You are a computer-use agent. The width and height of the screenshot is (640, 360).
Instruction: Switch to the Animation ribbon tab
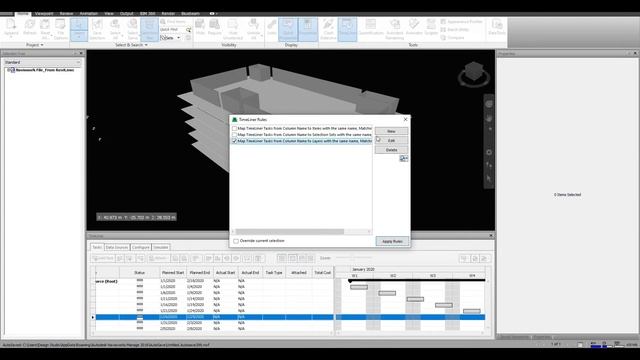(89, 13)
